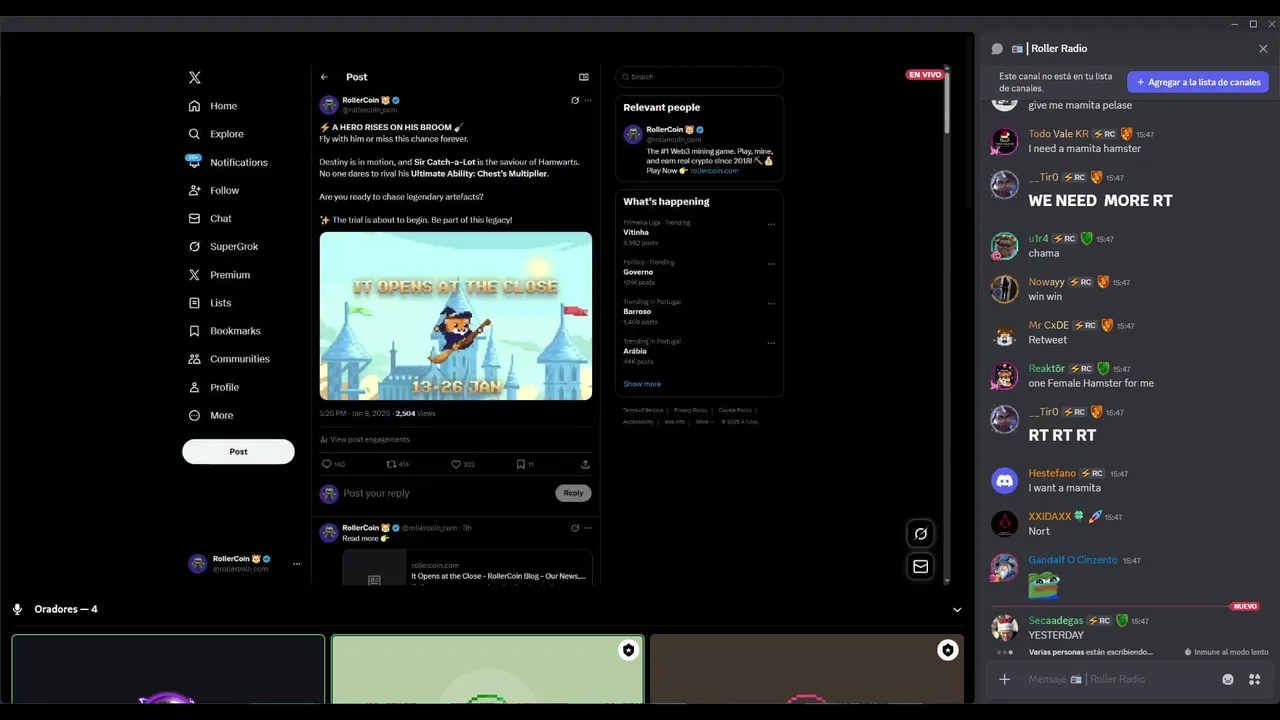Click the Mensaje Roller Radio input field
Screen dimensions: 1280x720
(1120, 679)
